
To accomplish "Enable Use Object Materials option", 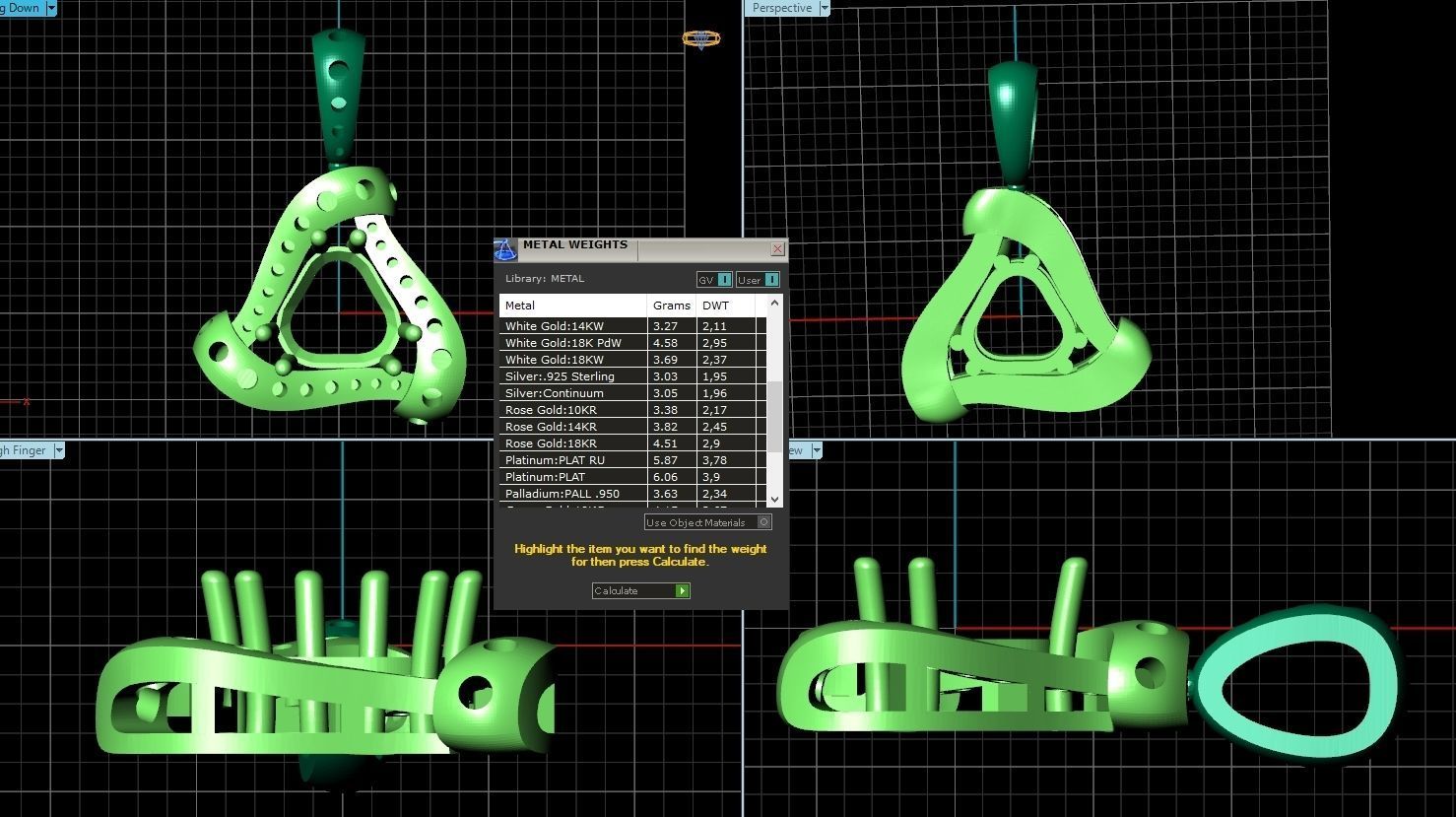I will [707, 522].
